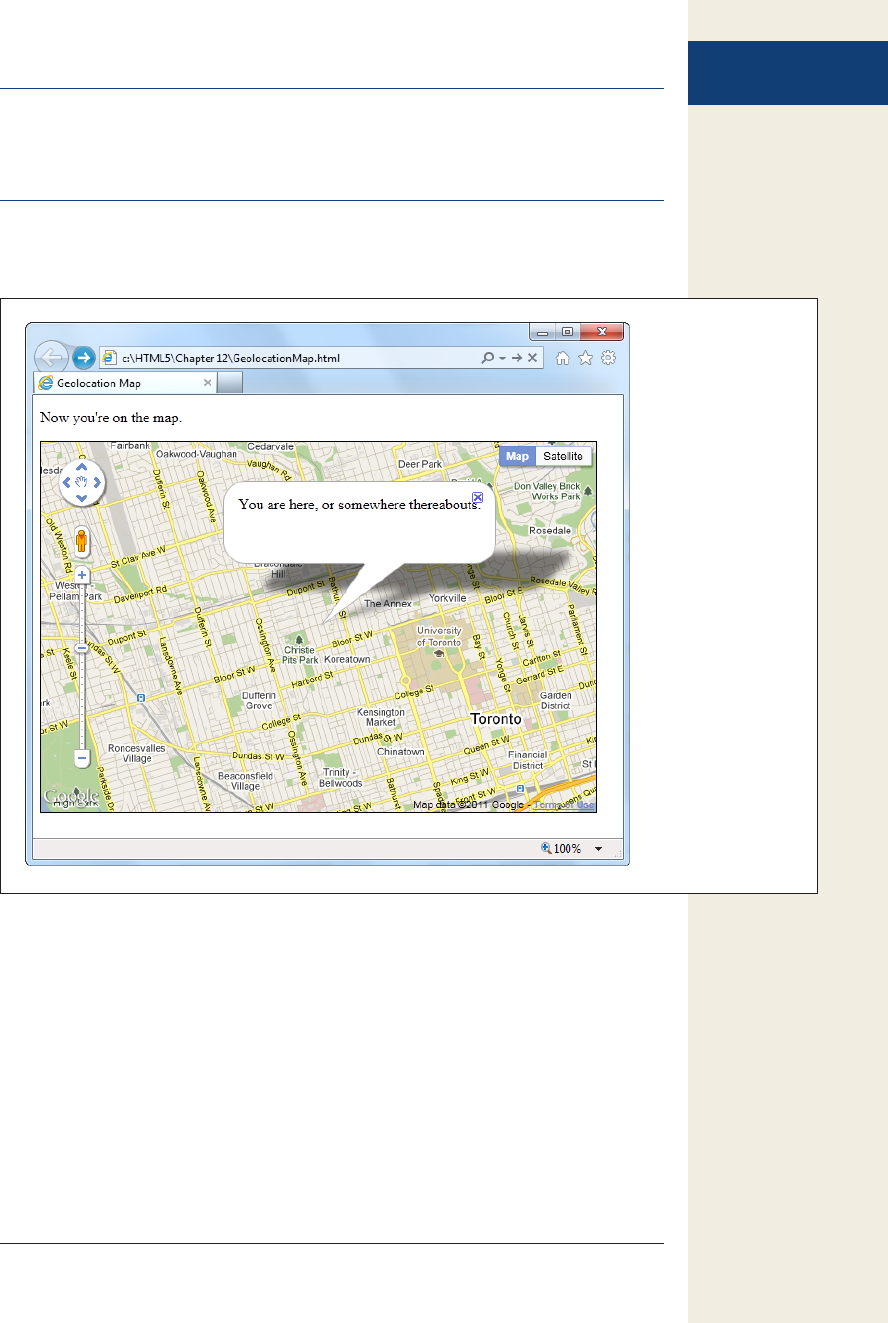Open the search dropdown arrow beside the magnifier
The width and height of the screenshot is (888, 1323).
coord(502,359)
